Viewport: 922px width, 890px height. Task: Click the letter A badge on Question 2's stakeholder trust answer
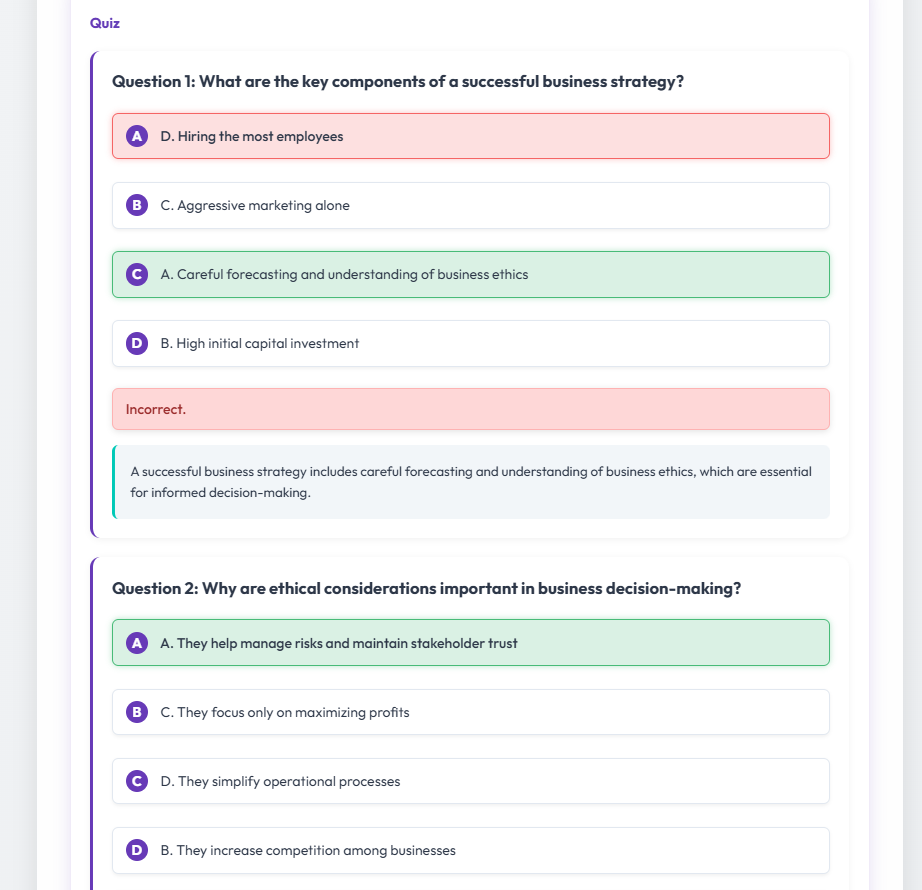click(x=137, y=643)
